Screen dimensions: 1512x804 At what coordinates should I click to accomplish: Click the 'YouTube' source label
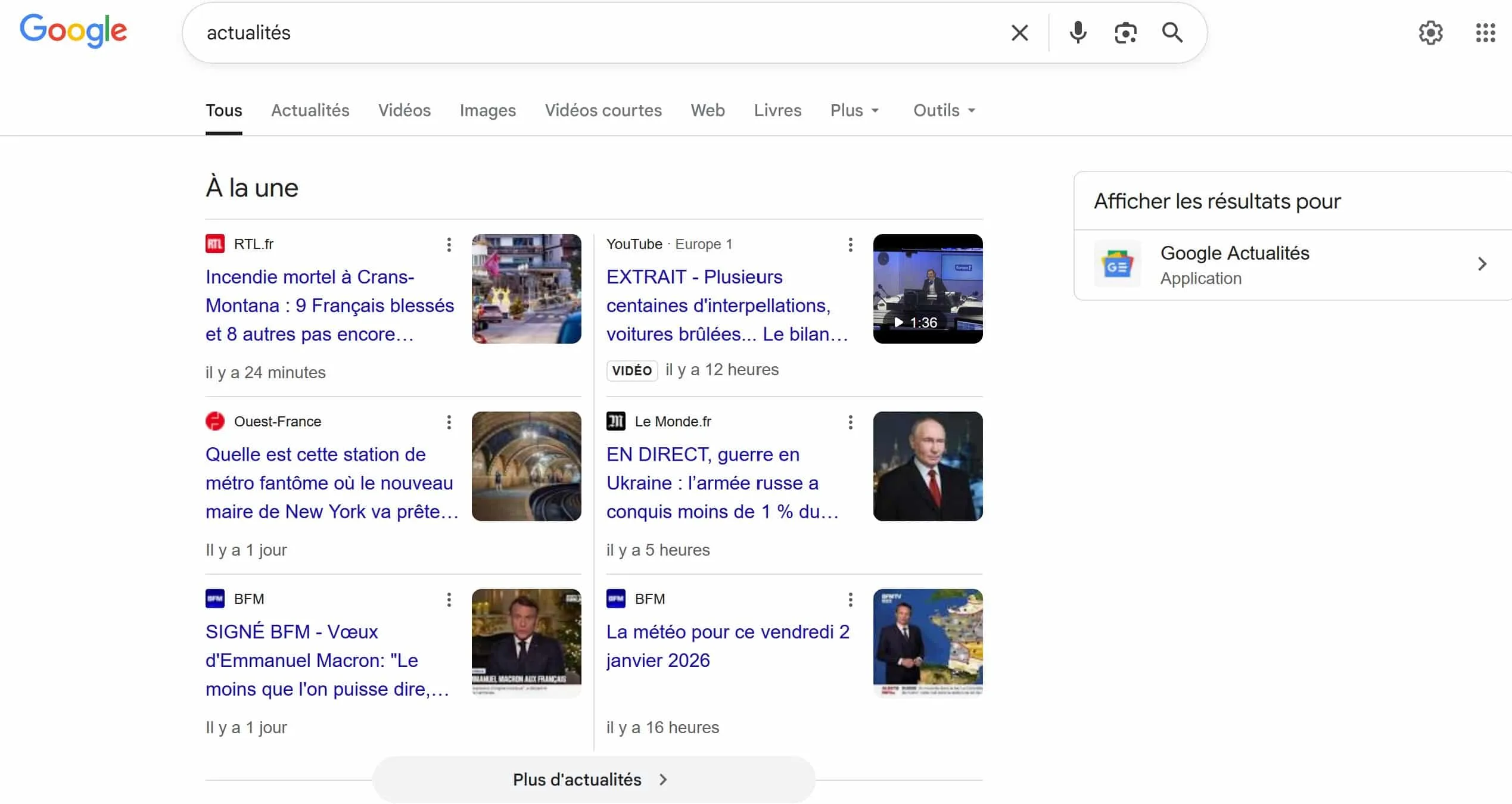634,244
